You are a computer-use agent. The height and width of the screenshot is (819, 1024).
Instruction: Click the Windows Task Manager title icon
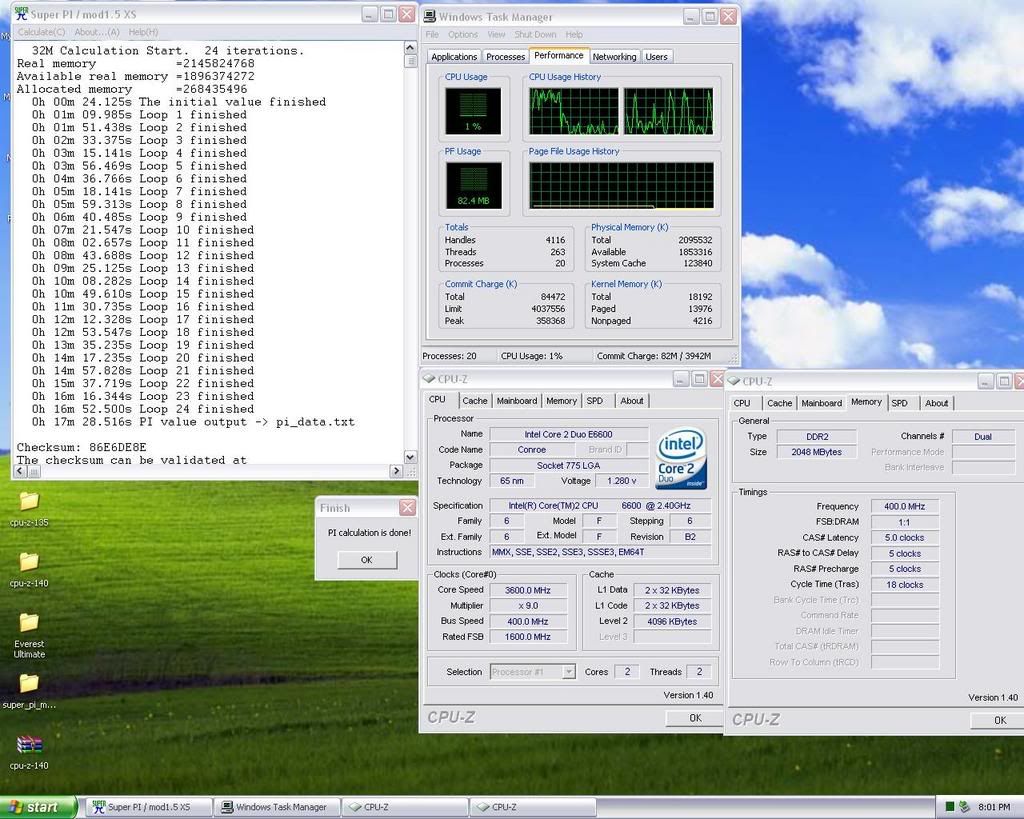pyautogui.click(x=429, y=16)
